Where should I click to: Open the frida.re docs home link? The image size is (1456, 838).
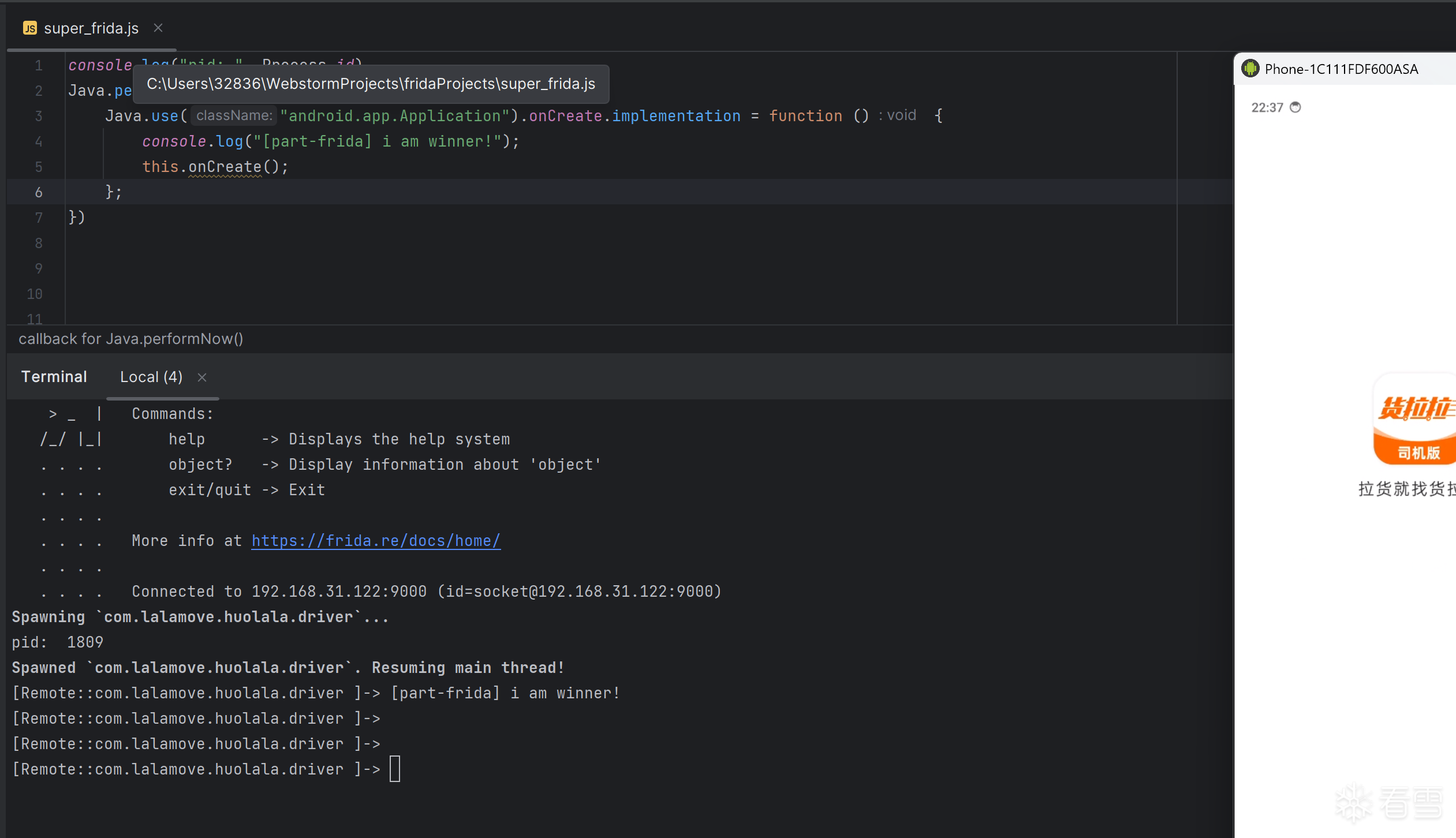coord(376,540)
